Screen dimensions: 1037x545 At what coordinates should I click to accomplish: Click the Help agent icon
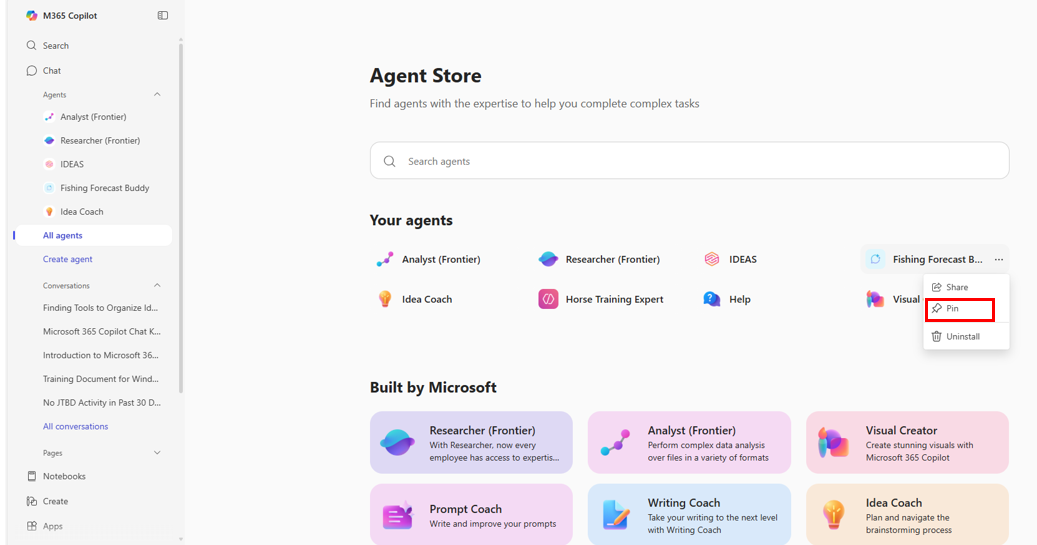712,299
